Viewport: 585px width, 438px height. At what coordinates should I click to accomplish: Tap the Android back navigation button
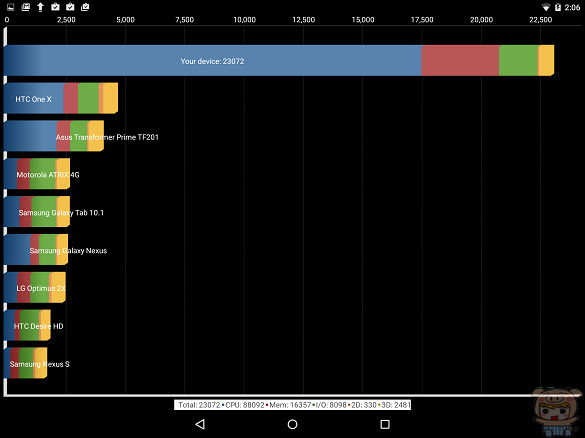point(200,424)
